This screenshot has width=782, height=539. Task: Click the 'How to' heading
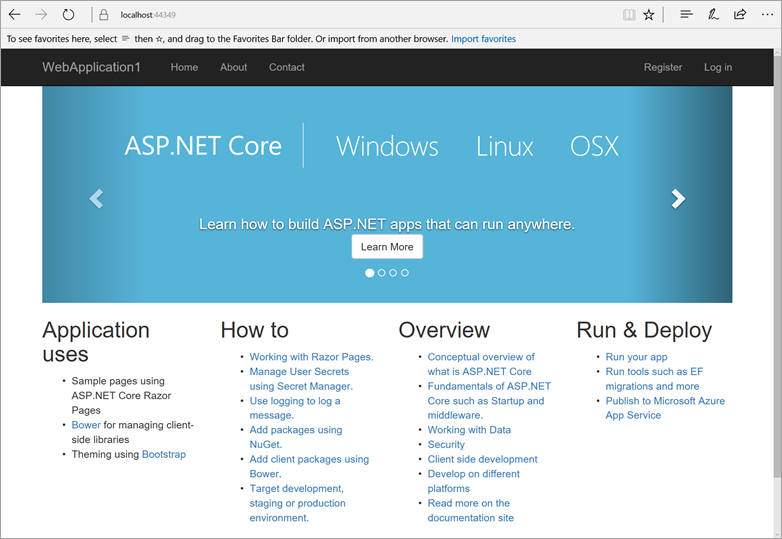pos(254,330)
